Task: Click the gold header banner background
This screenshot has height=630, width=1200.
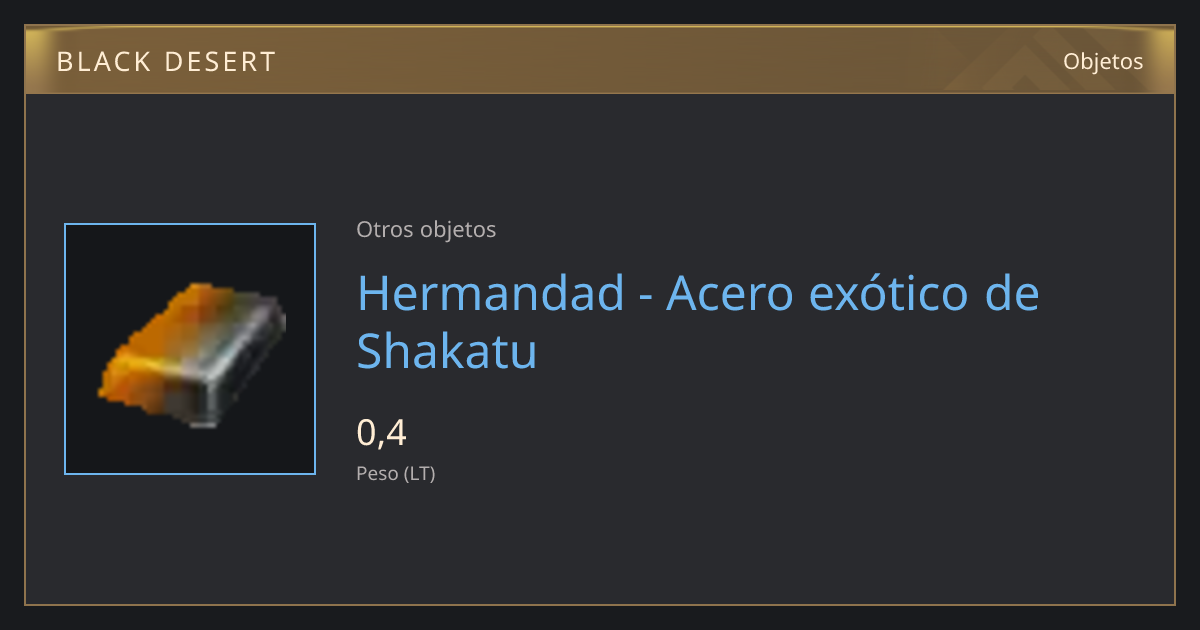Action: tap(600, 60)
